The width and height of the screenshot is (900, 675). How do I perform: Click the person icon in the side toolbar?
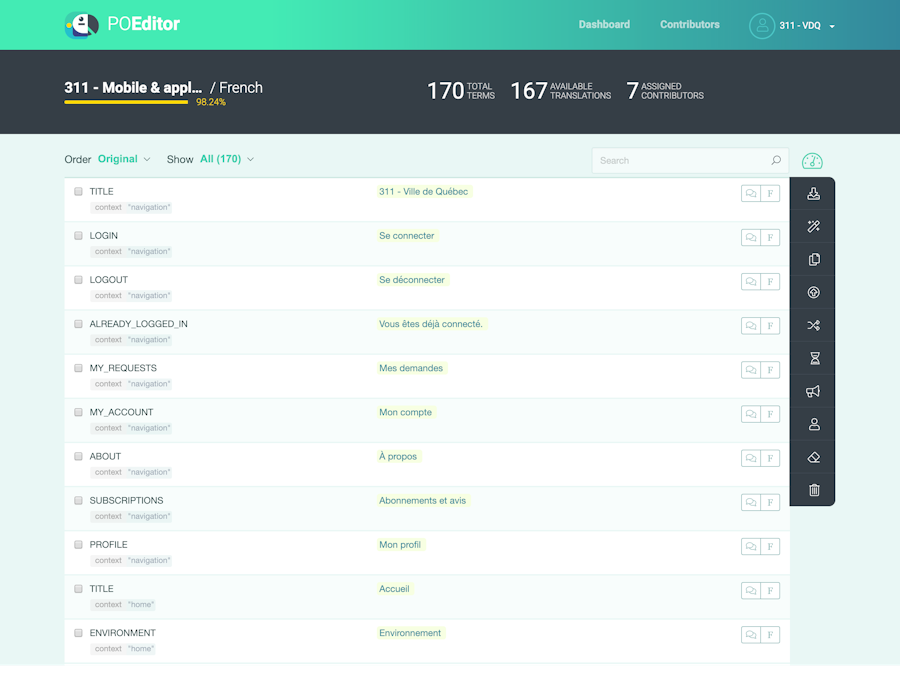click(x=814, y=424)
